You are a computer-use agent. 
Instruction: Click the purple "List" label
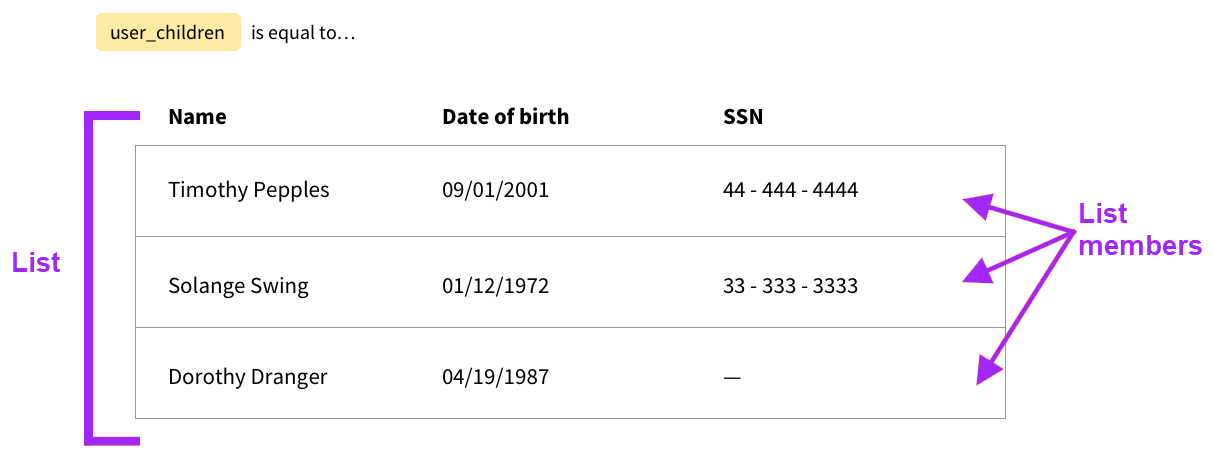pos(36,263)
